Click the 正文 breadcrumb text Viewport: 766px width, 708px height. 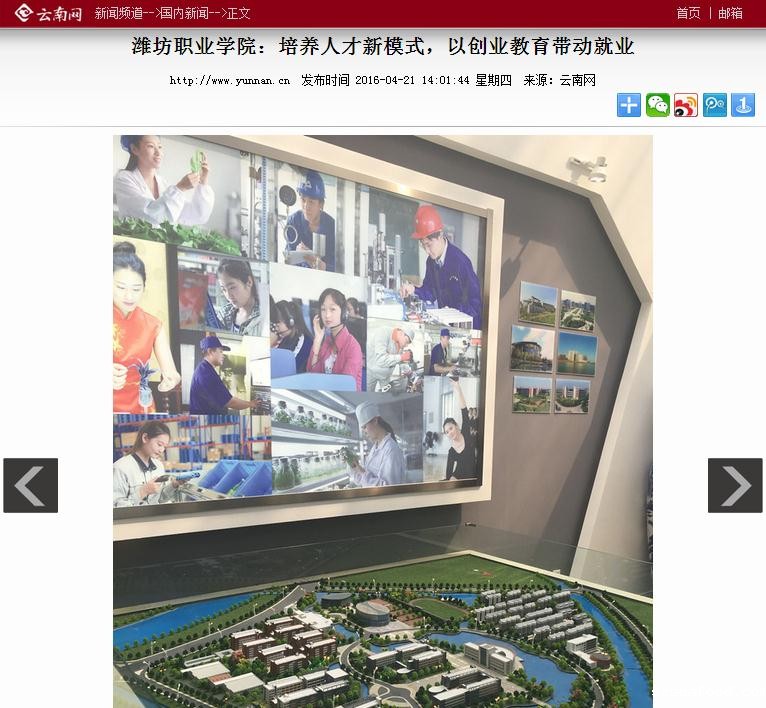coord(238,13)
